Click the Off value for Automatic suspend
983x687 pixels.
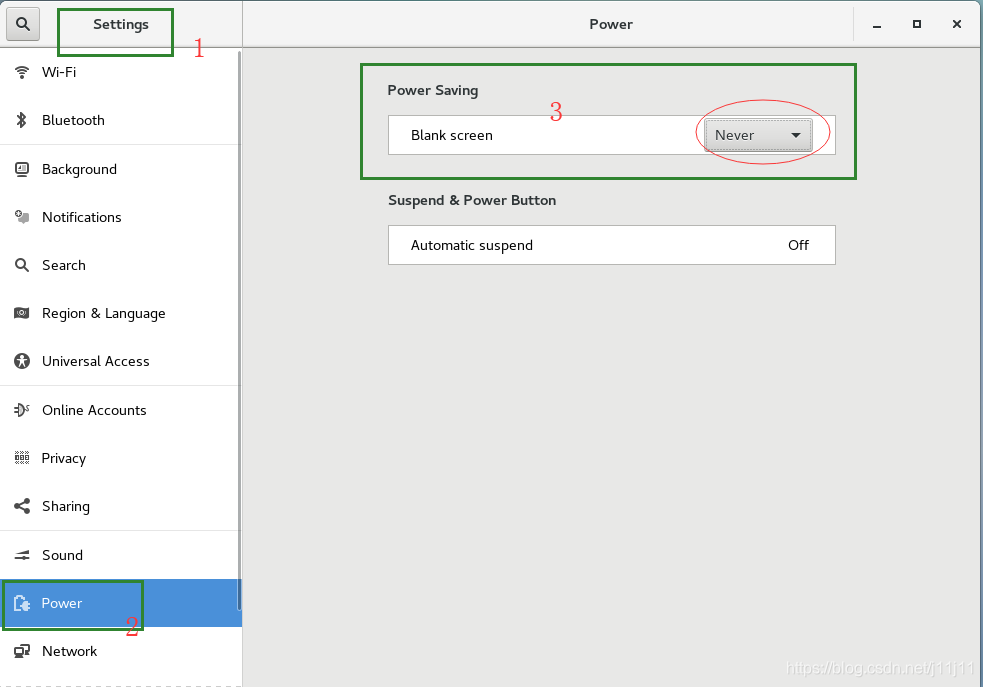click(798, 245)
